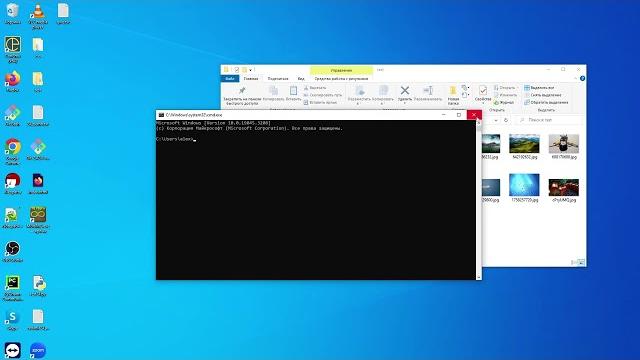The height and width of the screenshot is (360, 640).
Task: Click Deselect (Снять выделение) in Explorer ribbon
Action: [x=543, y=95]
